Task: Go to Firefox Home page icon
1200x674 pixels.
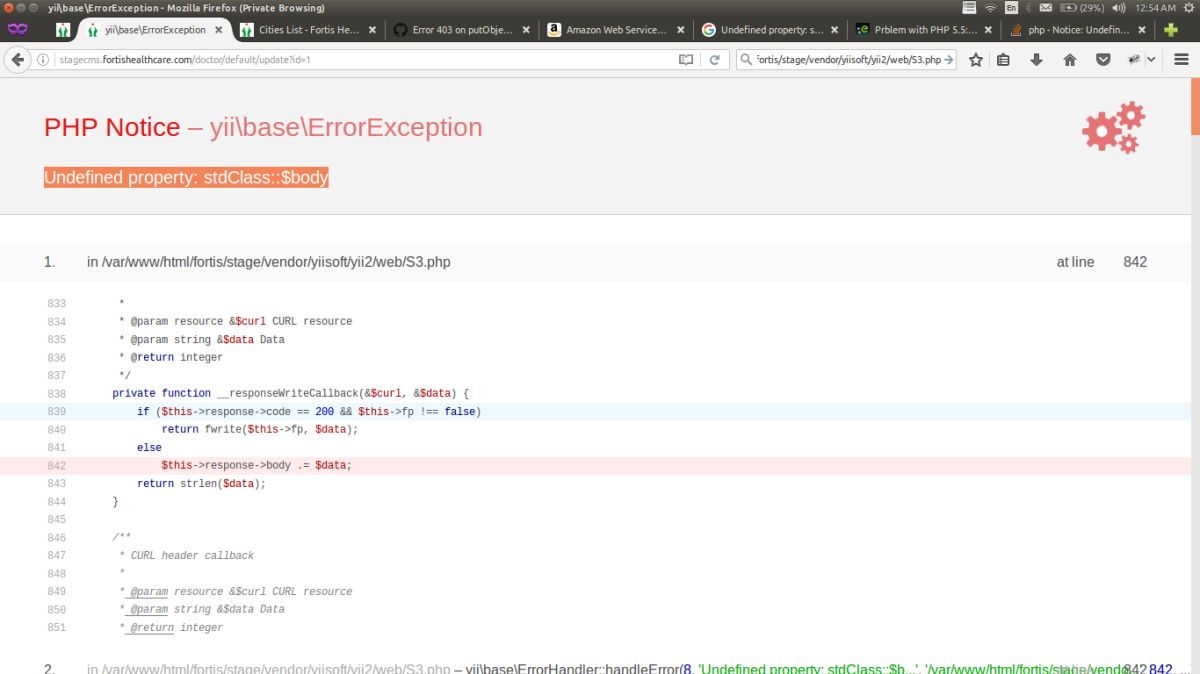Action: [x=1070, y=60]
